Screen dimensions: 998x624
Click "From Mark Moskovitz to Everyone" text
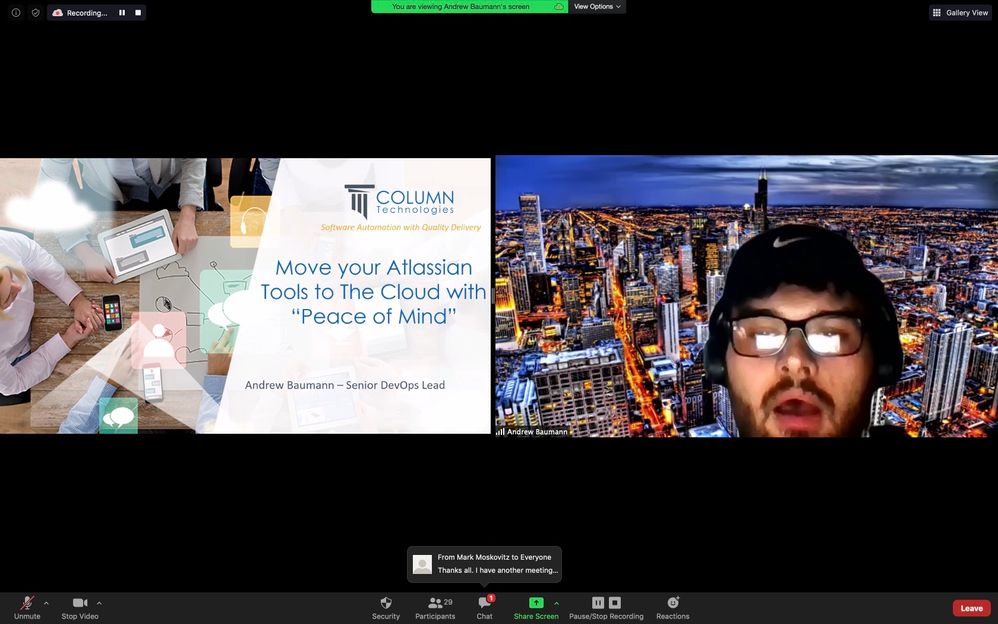pos(495,557)
